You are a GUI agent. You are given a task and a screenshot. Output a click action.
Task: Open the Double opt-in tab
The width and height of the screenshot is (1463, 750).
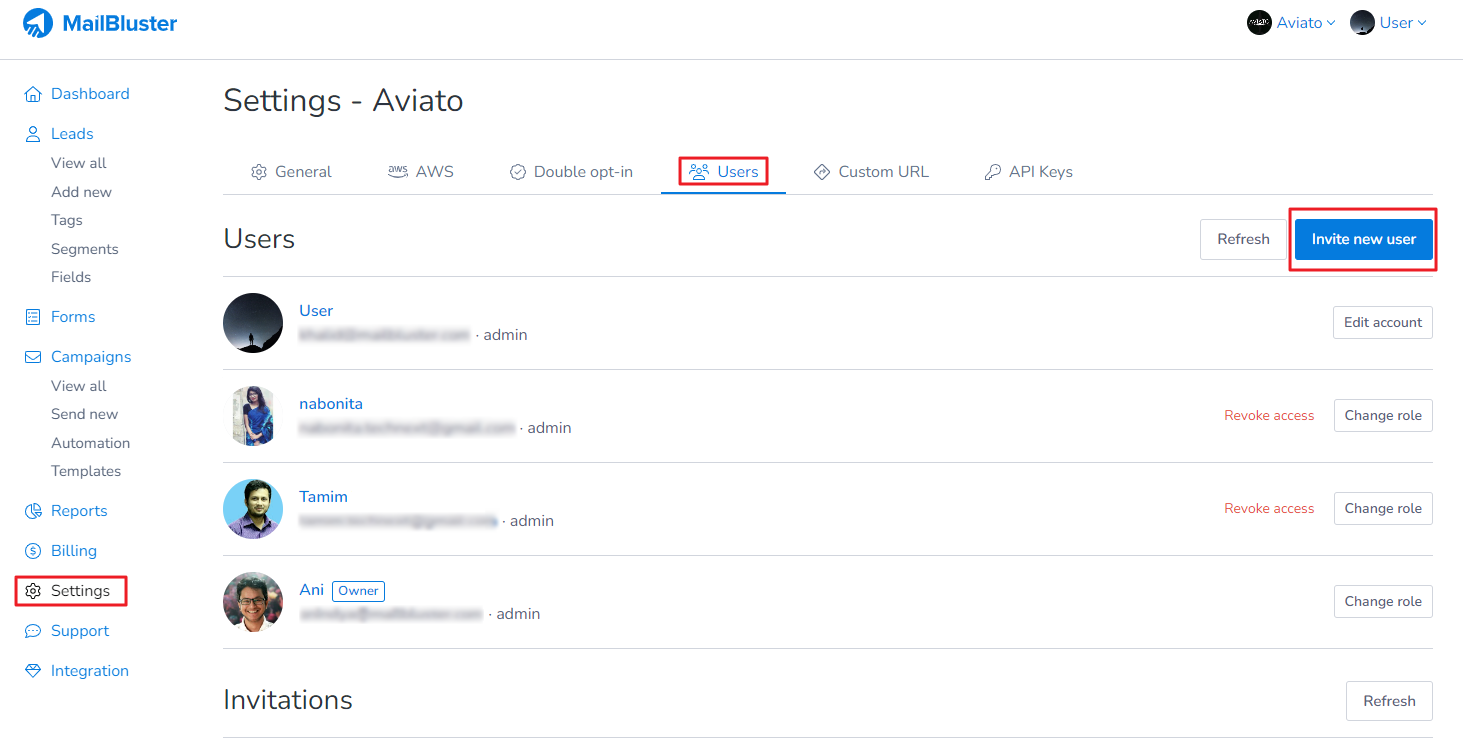tap(571, 172)
